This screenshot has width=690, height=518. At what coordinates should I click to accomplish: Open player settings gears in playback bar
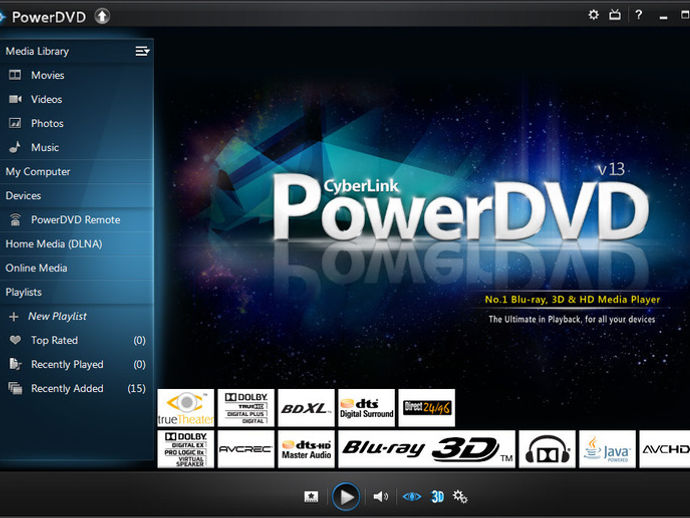click(460, 497)
